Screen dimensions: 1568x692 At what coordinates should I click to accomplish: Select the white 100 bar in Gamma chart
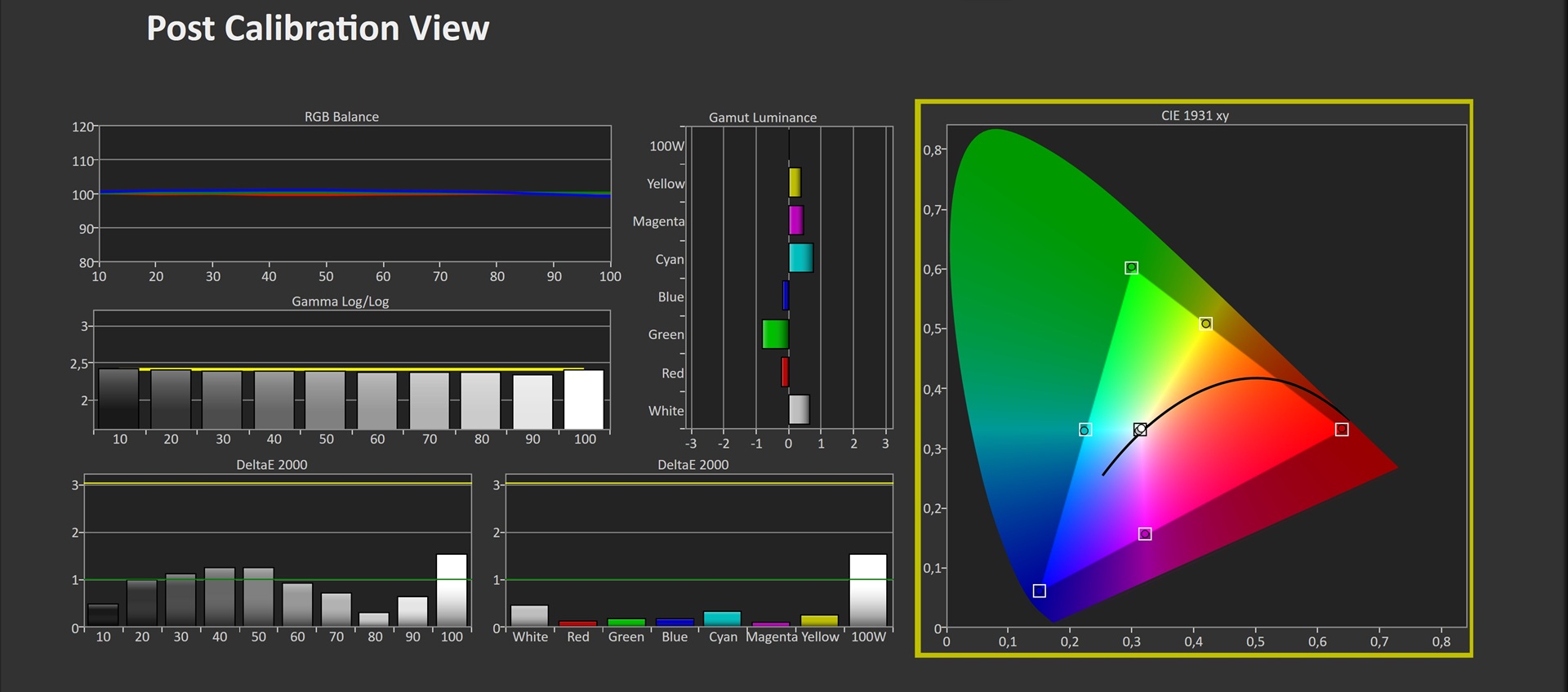click(584, 400)
